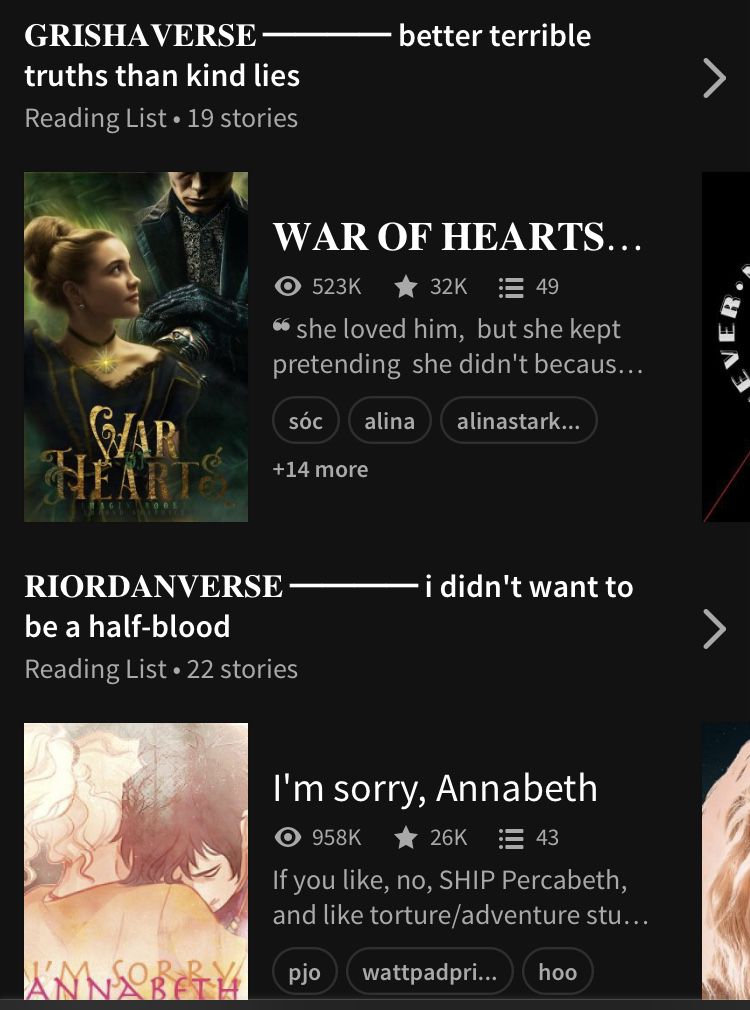Open the 'I'm sorry, Annabeth' title
This screenshot has width=750, height=1010.
click(x=435, y=788)
